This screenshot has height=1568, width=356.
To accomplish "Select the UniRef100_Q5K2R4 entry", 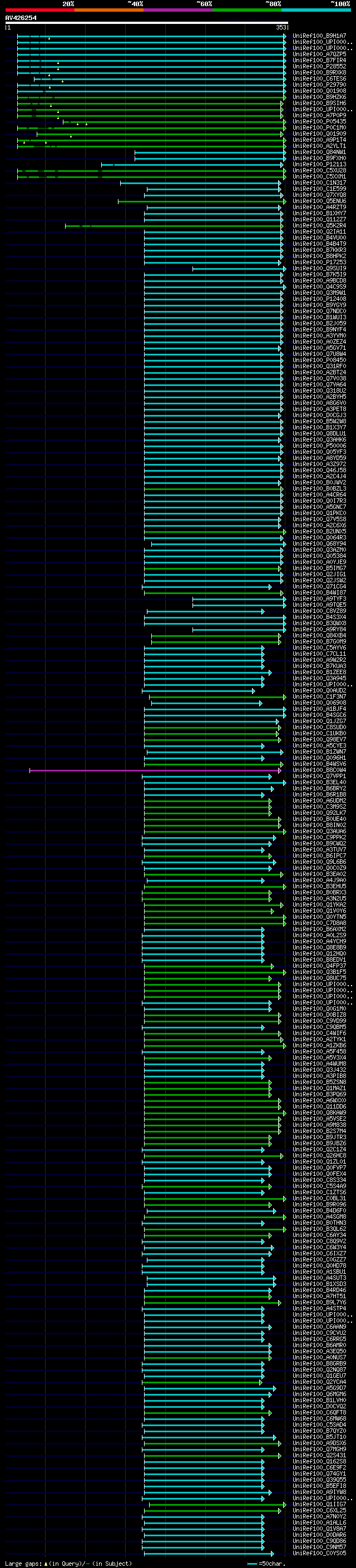I will pos(319,225).
